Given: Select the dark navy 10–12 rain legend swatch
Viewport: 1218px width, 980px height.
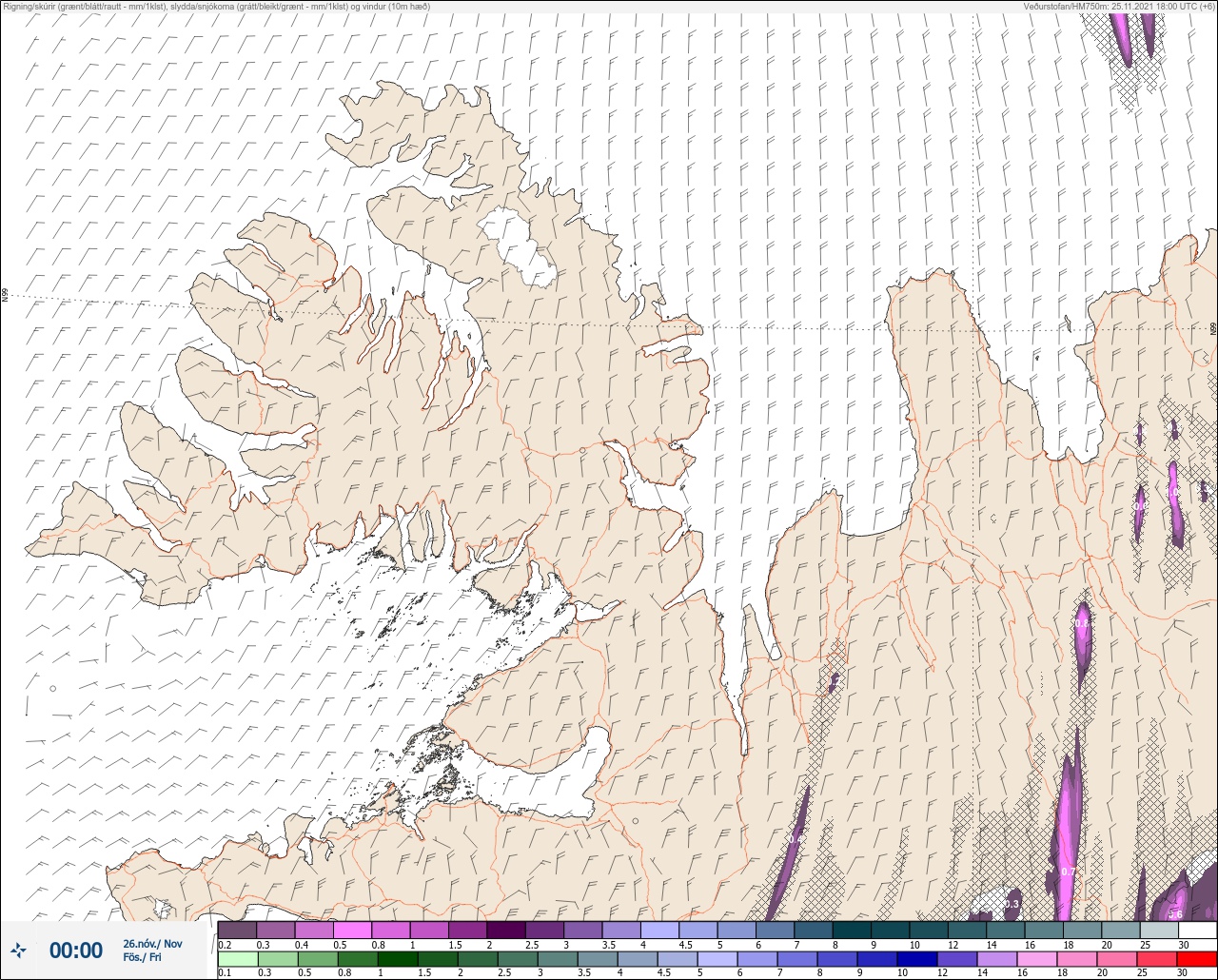Looking at the screenshot, I should pos(917,959).
